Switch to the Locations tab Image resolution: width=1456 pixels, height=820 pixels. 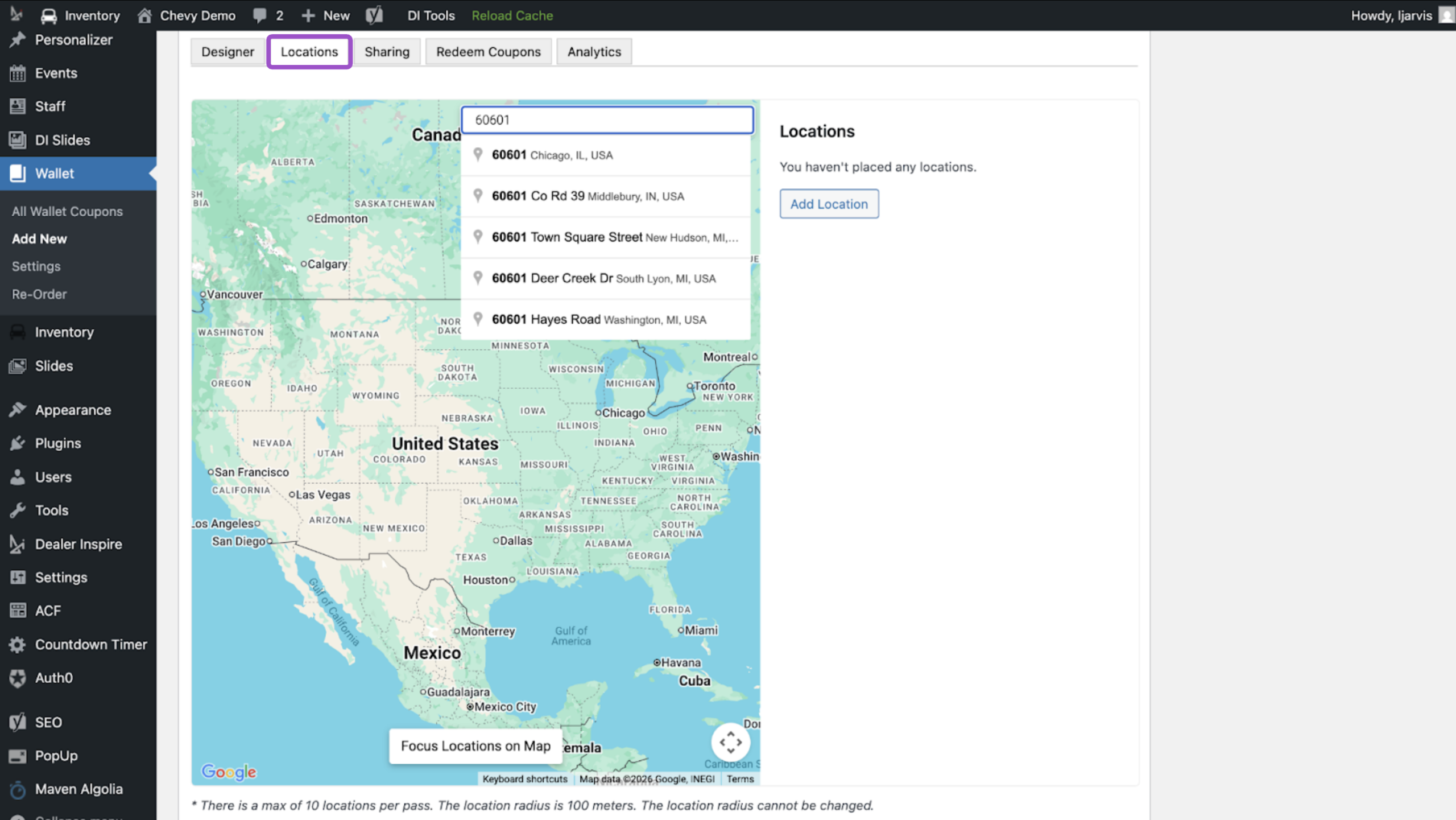pyautogui.click(x=309, y=52)
